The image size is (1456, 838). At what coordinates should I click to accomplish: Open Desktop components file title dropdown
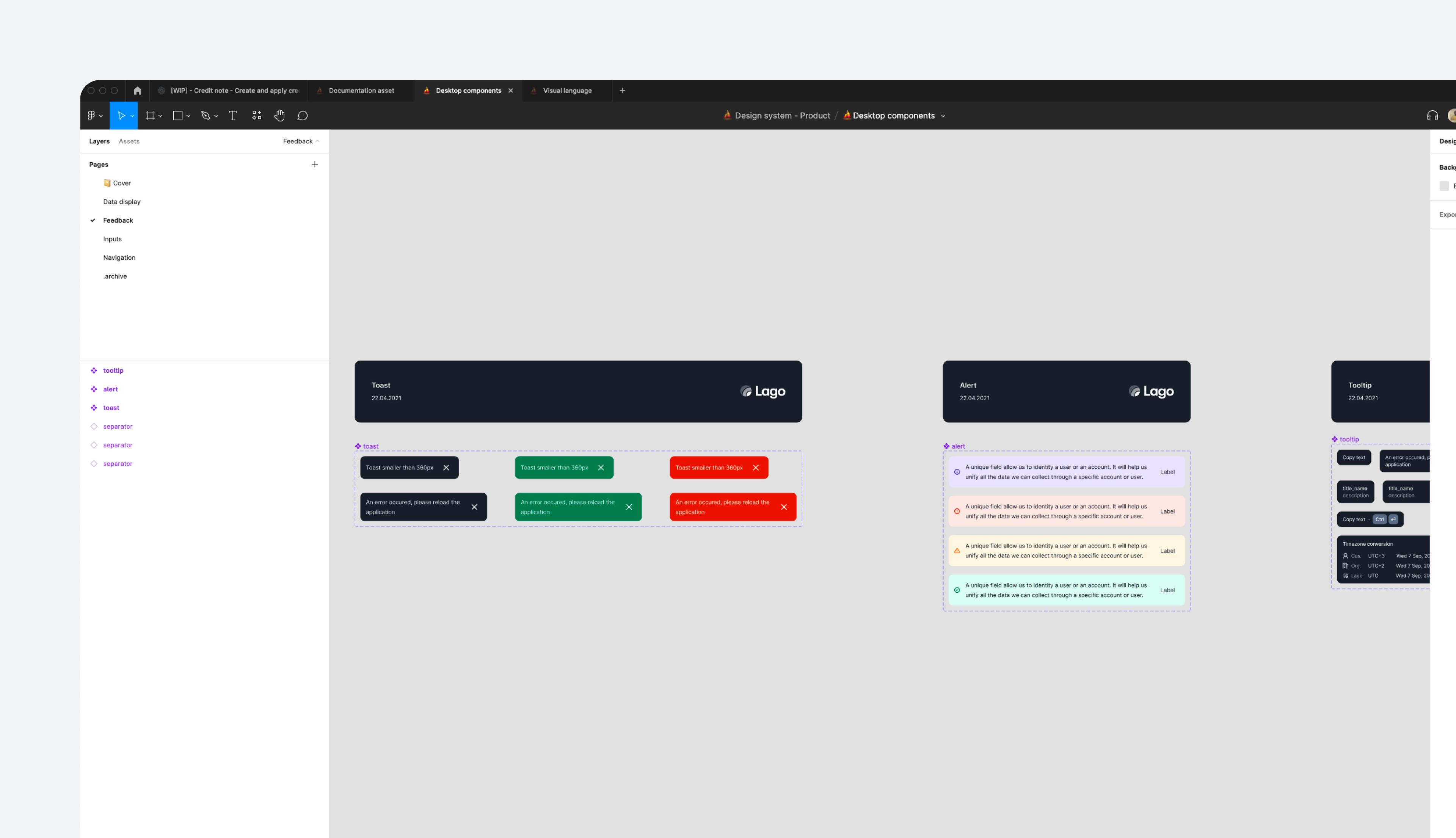tap(943, 116)
